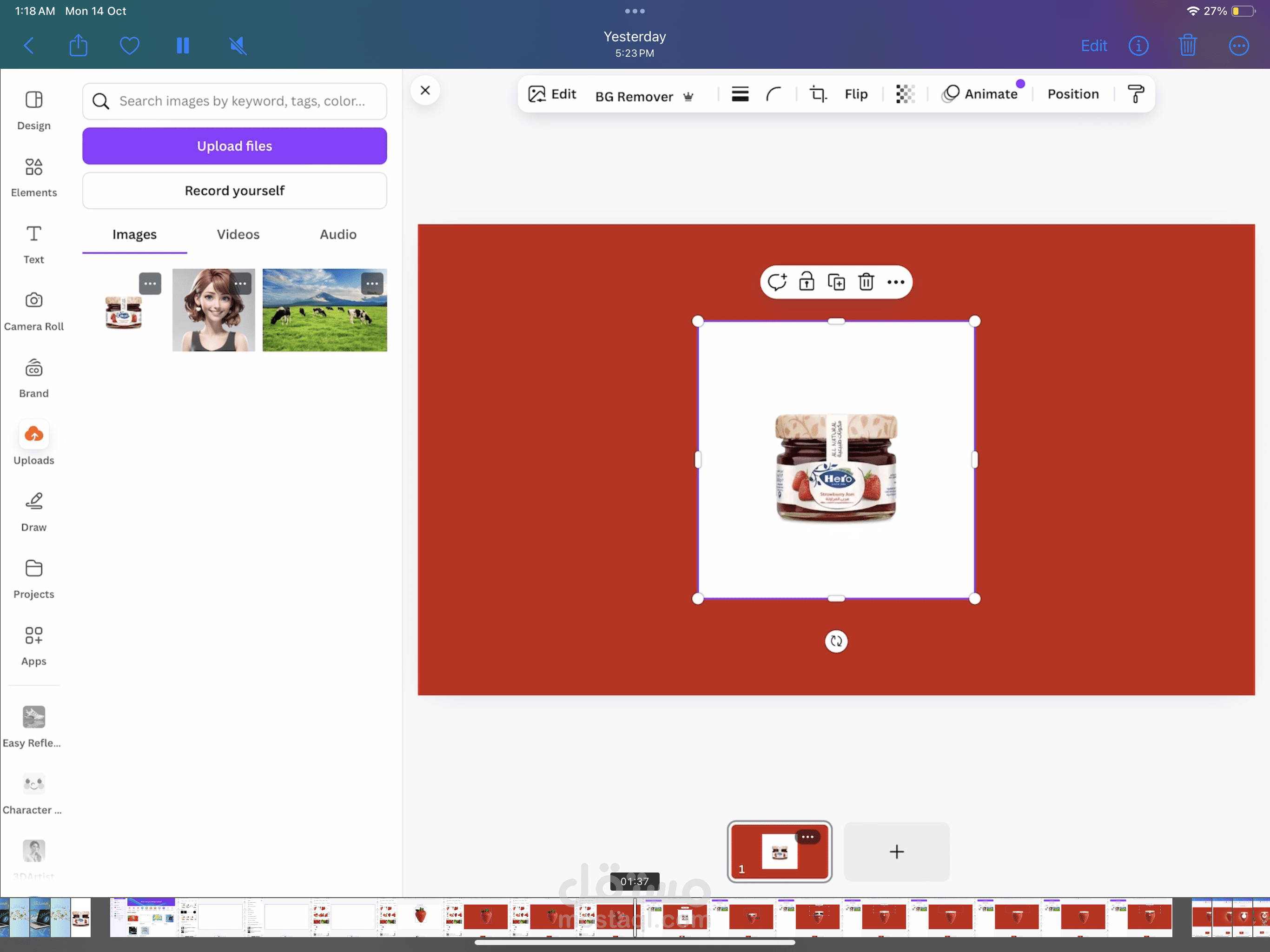Click the search images input field
The image size is (1270, 952).
point(241,101)
